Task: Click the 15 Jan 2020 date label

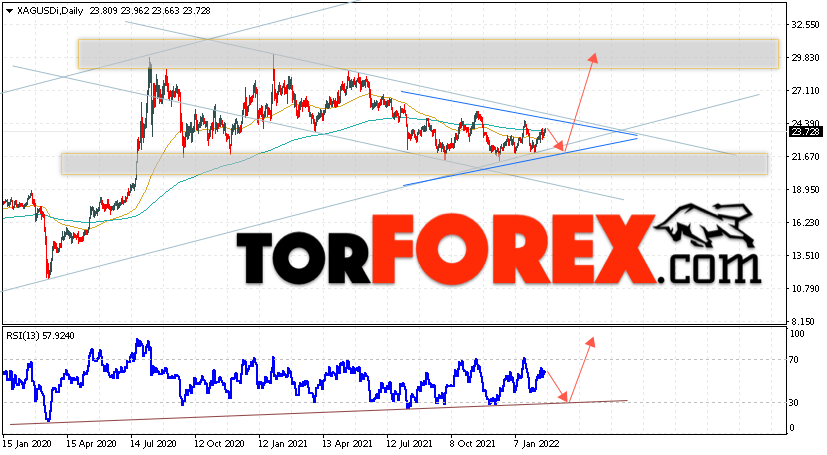Action: 27,443
